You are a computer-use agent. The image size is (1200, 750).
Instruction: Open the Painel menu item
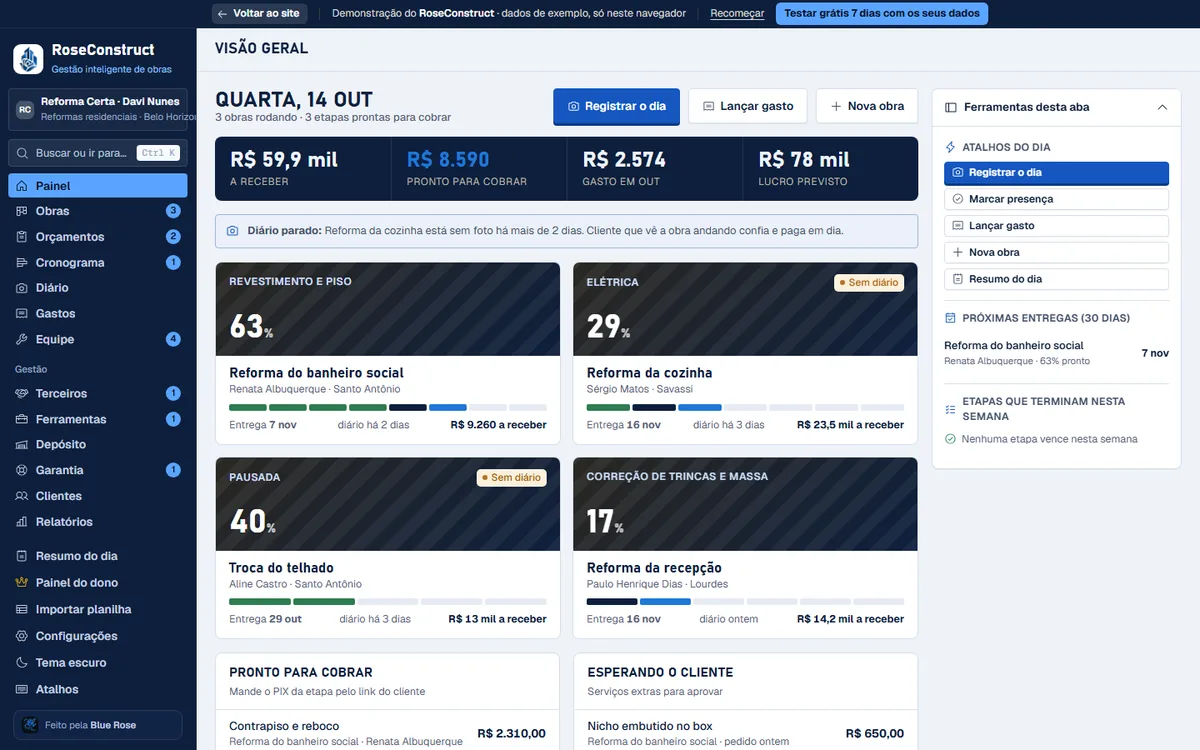click(98, 186)
